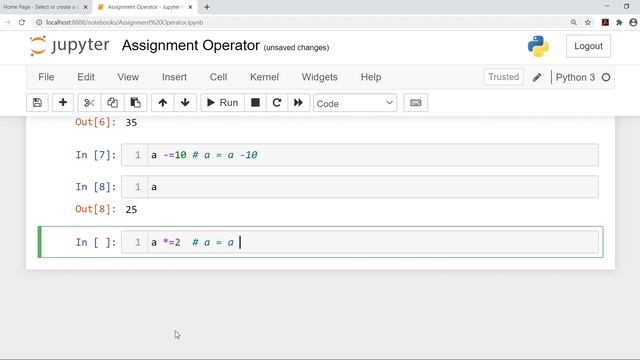Click the Python 3 kernel name
640x360 pixels.
point(575,77)
